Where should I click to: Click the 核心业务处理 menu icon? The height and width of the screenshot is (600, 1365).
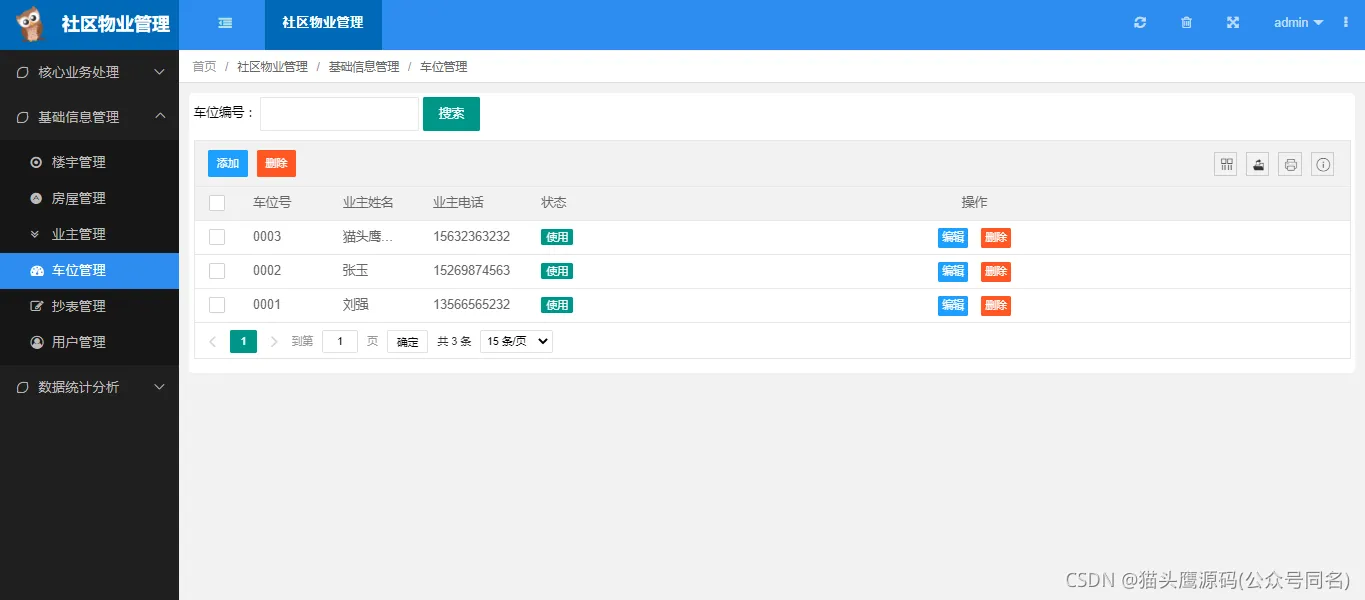23,72
